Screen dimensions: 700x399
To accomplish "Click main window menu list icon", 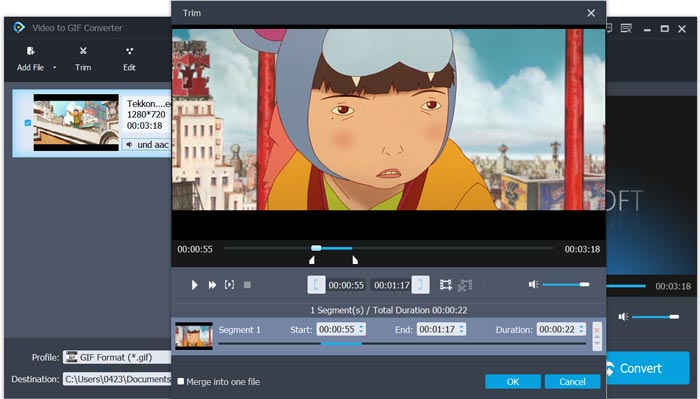I will 626,29.
